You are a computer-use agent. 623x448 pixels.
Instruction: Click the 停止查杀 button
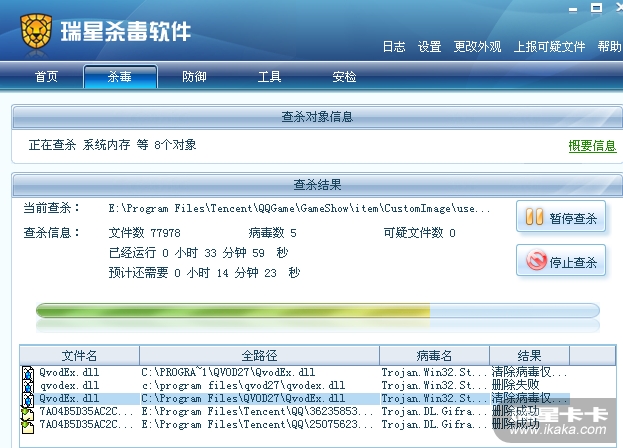(x=561, y=261)
